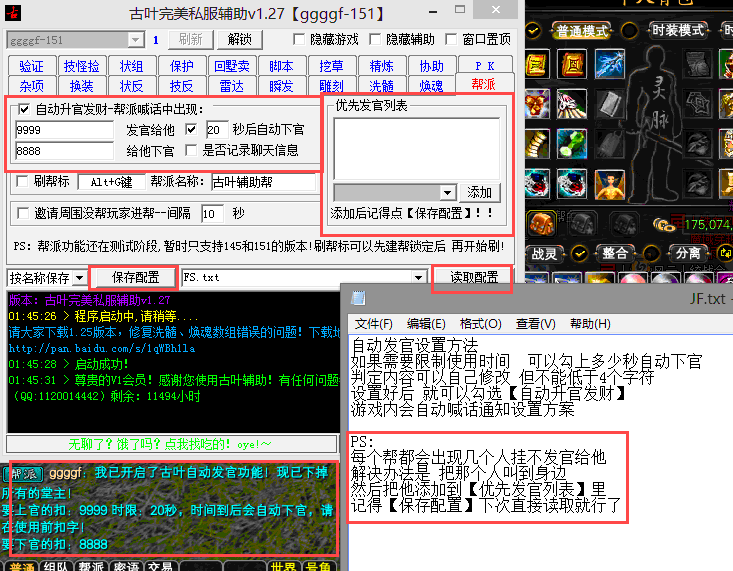Open the 格式(O) menu in Notepad
Screen dimensions: 733x571
coord(479,324)
